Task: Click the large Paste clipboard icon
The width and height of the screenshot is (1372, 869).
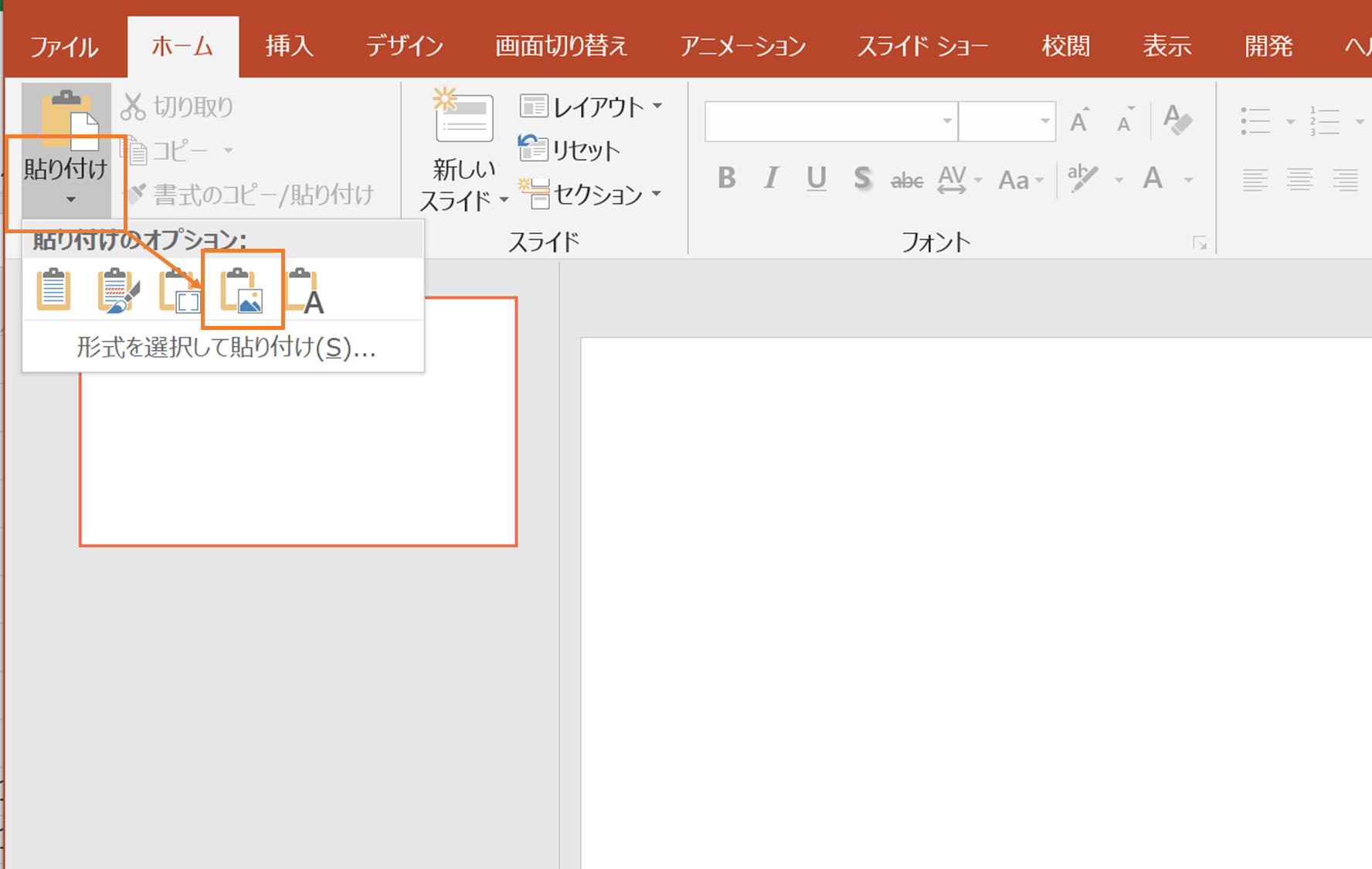Action: [x=70, y=120]
